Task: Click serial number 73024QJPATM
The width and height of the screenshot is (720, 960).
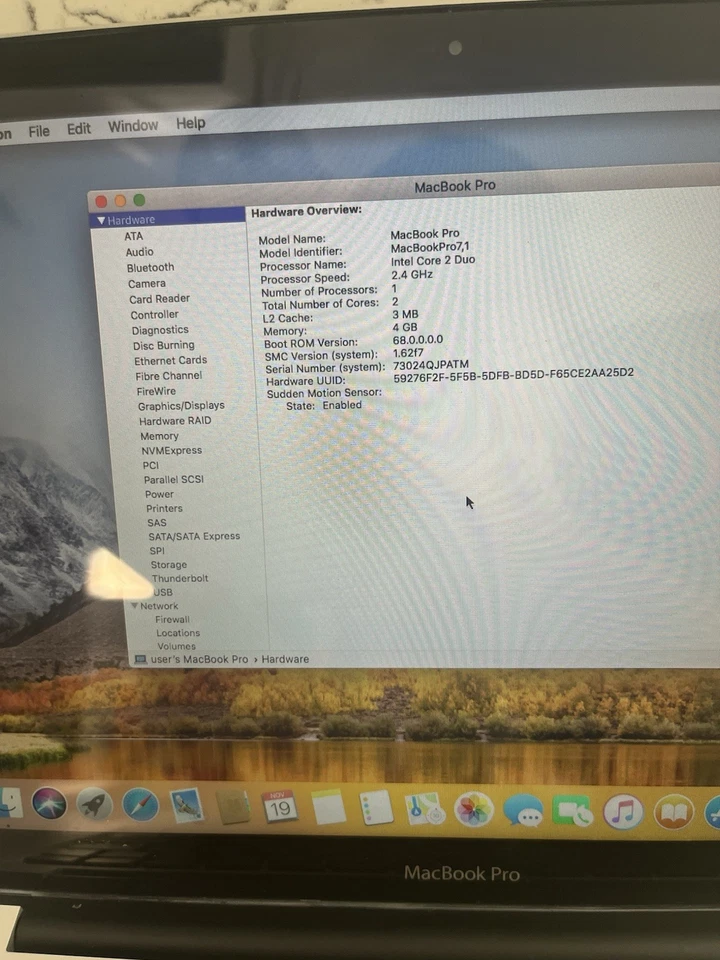Action: (431, 365)
